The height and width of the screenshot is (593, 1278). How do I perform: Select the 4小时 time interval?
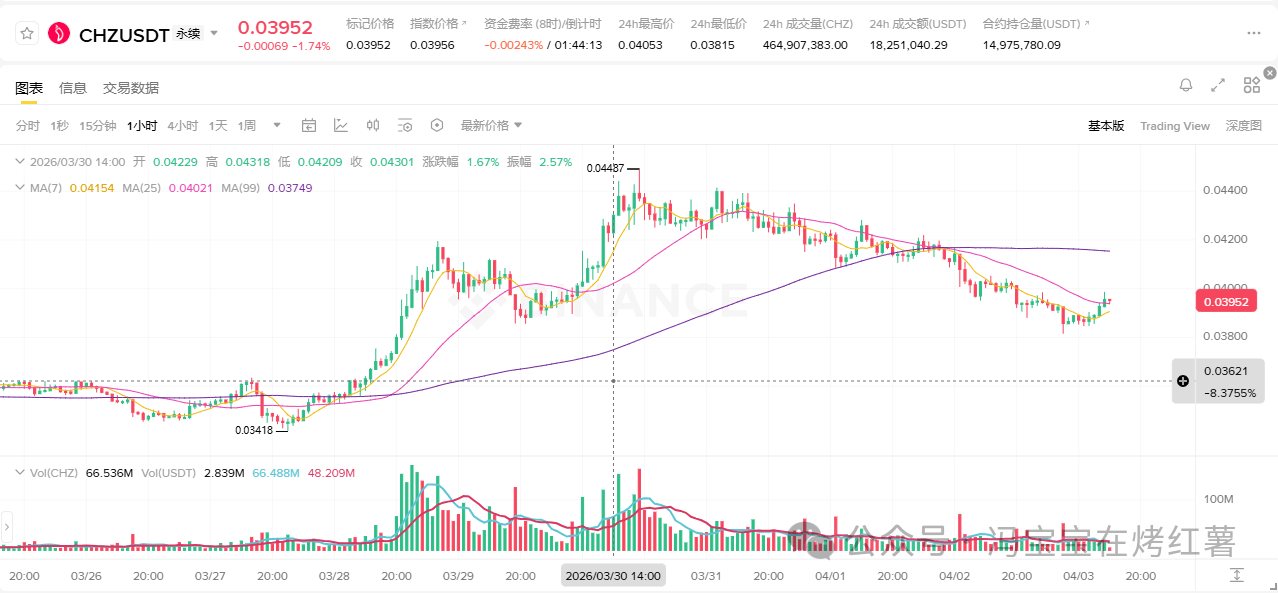[182, 126]
